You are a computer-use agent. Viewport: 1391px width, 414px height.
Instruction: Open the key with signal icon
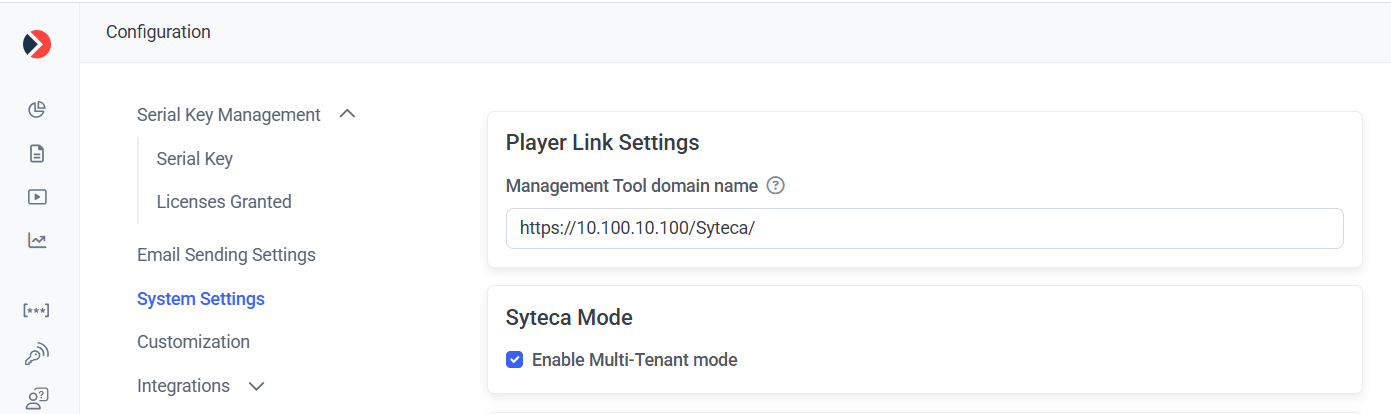point(37,354)
